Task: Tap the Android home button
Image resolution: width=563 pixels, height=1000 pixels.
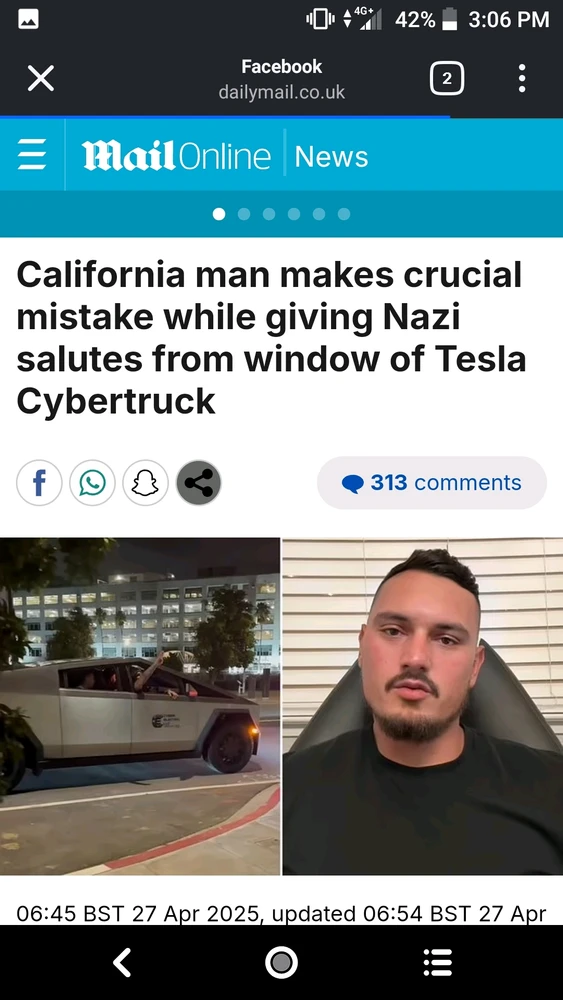Action: pyautogui.click(x=281, y=962)
